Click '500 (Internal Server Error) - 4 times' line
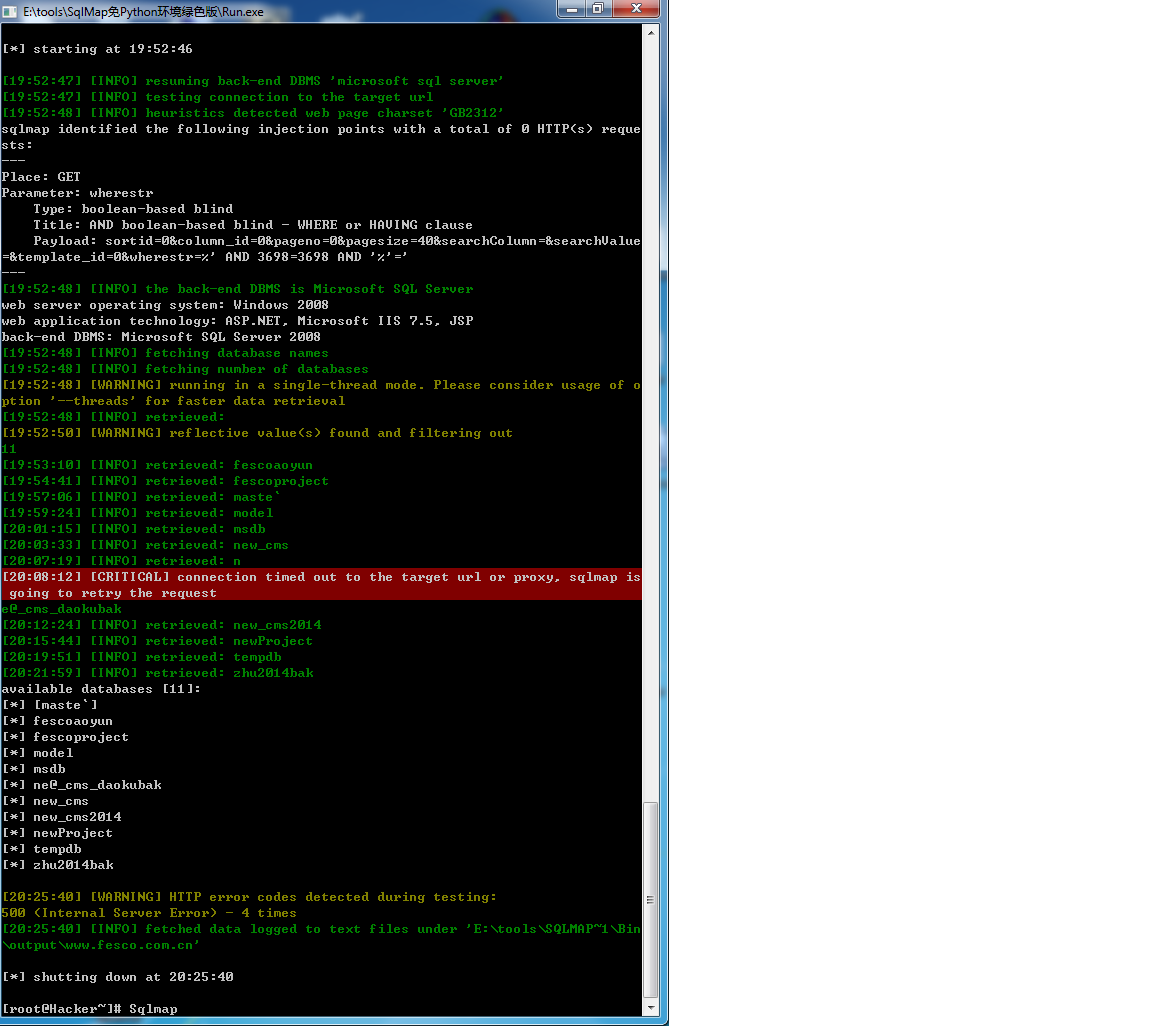 pos(149,914)
